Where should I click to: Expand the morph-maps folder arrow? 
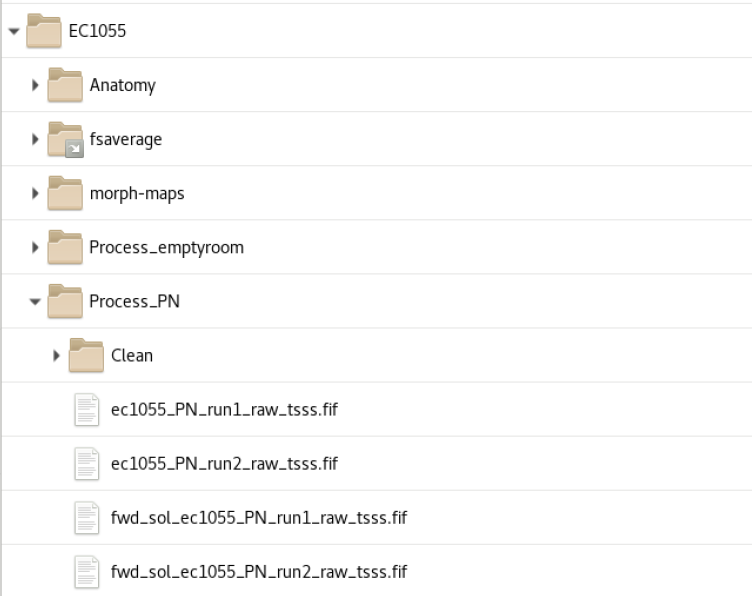[36, 193]
